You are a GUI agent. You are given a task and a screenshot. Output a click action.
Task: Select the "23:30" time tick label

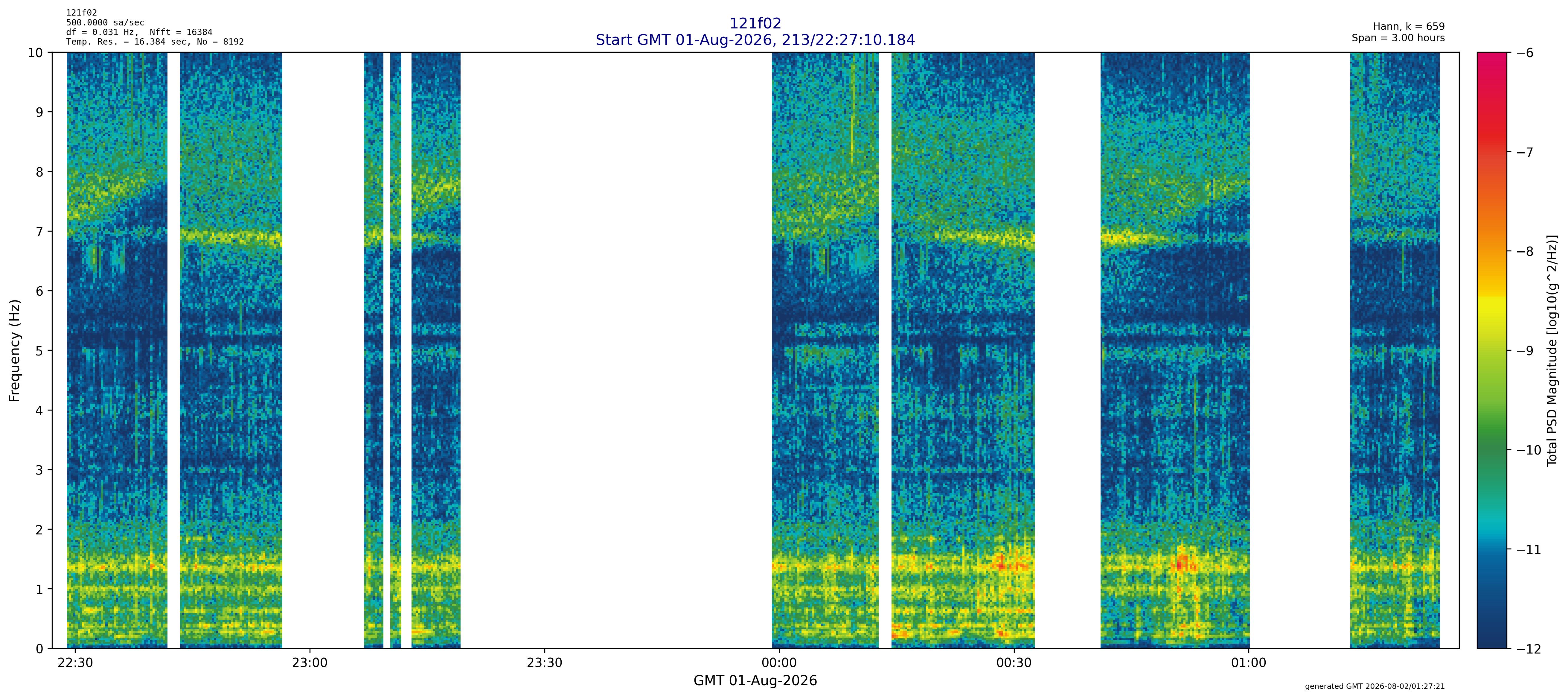point(544,662)
